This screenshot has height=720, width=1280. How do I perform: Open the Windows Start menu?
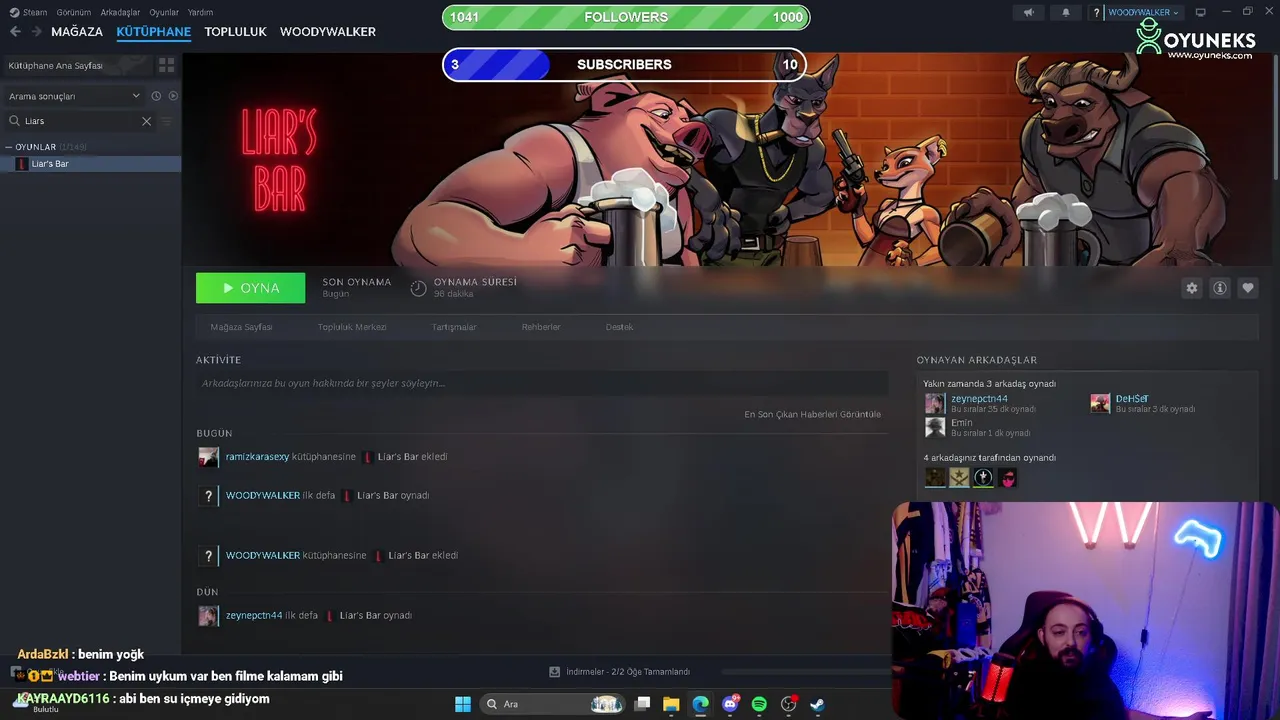(463, 704)
